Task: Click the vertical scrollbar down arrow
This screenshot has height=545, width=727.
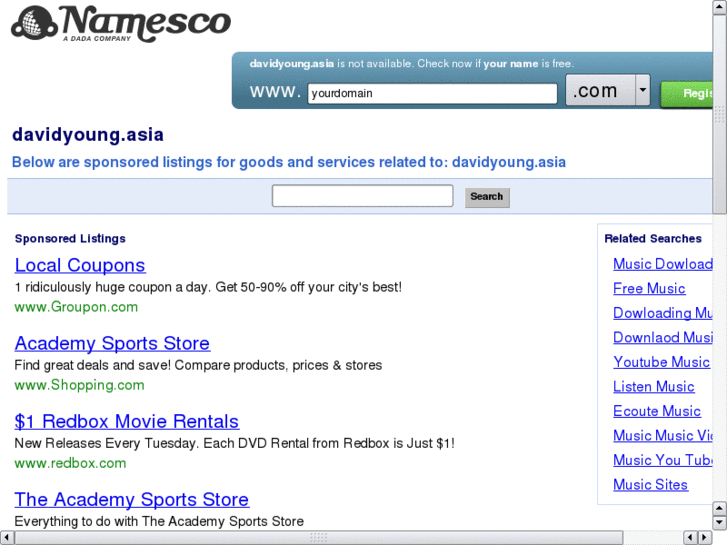Action: tap(719, 522)
